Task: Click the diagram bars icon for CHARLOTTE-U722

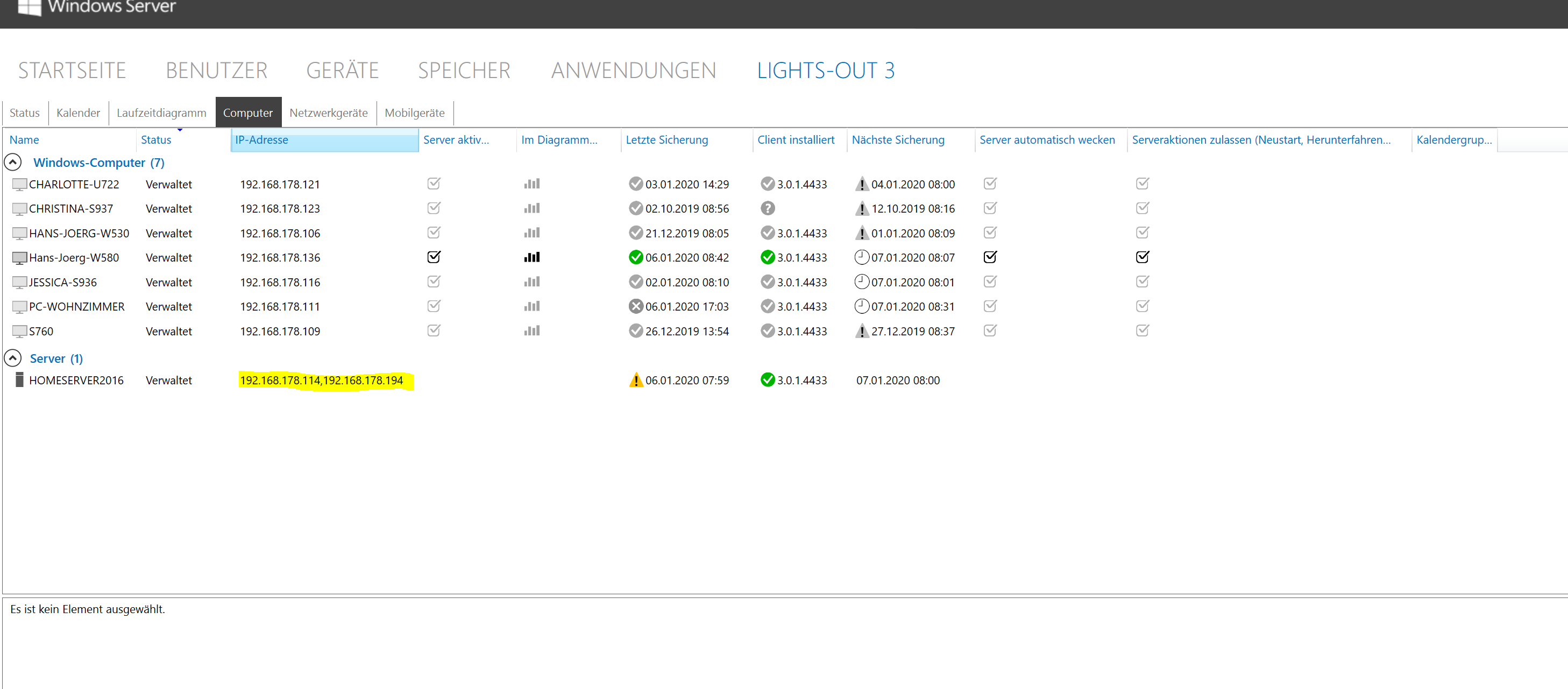Action: pos(532,184)
